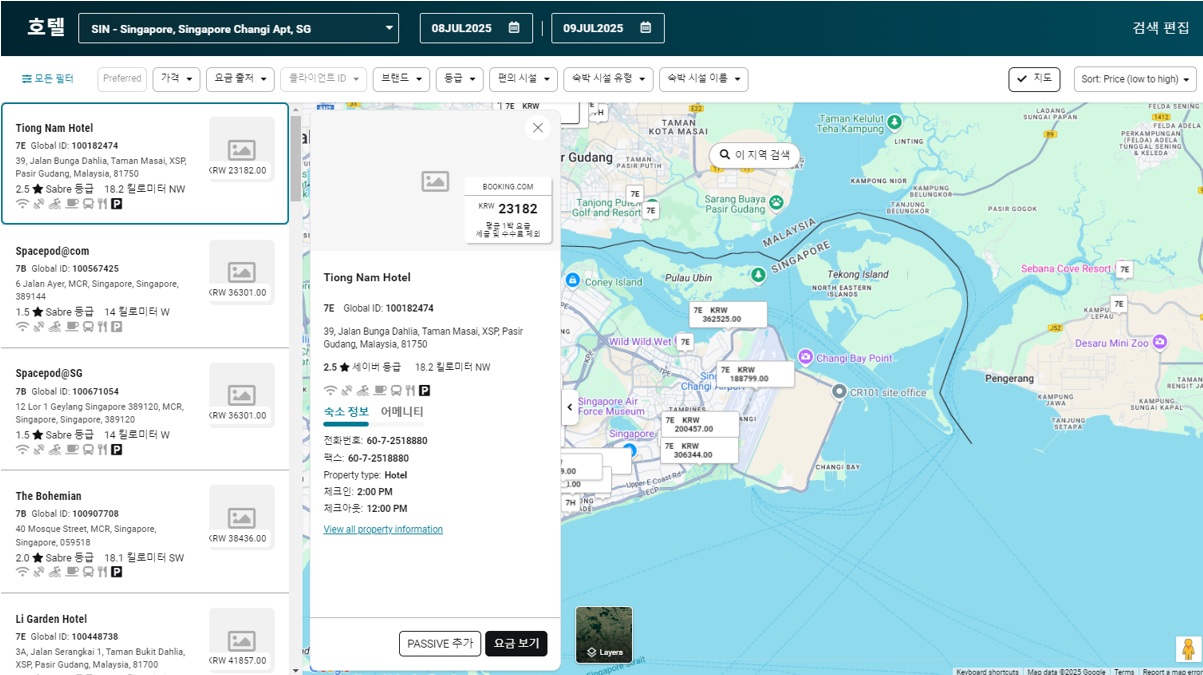Click the Sarang Buaya Golf Club pin
The width and height of the screenshot is (1203, 675).
[x=776, y=202]
